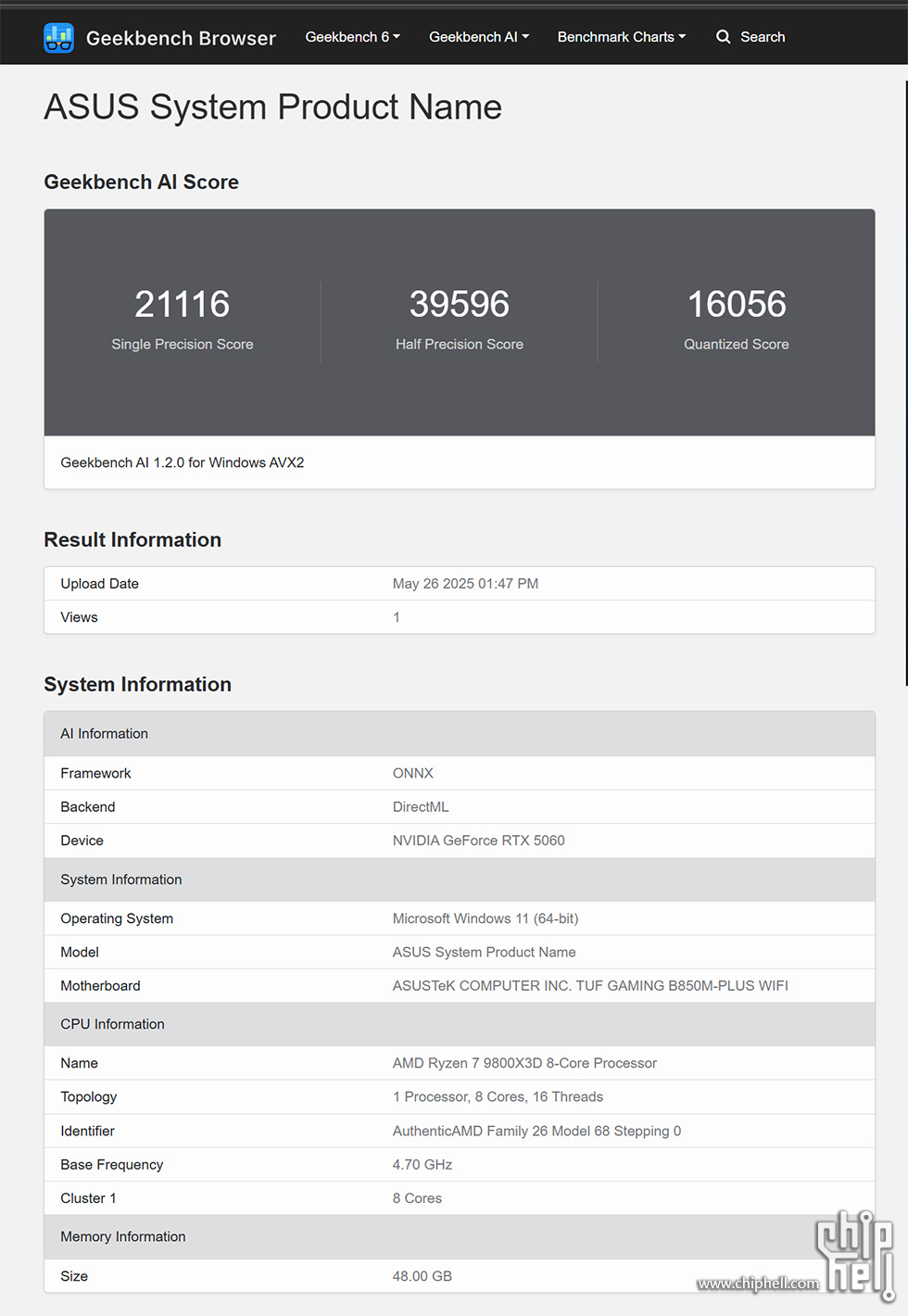Click the Base Frequency label
Viewport: 908px width, 1316px height.
point(112,1165)
